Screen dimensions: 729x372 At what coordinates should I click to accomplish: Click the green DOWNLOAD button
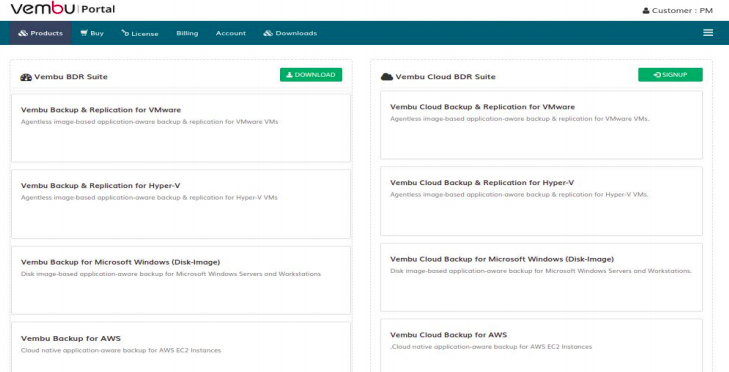click(x=311, y=75)
